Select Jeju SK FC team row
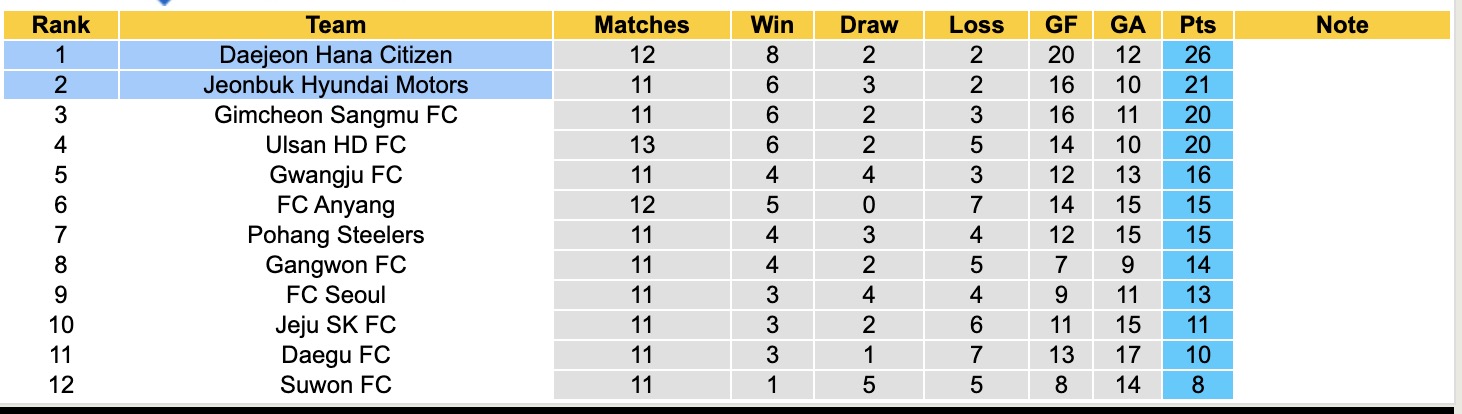 (x=336, y=325)
